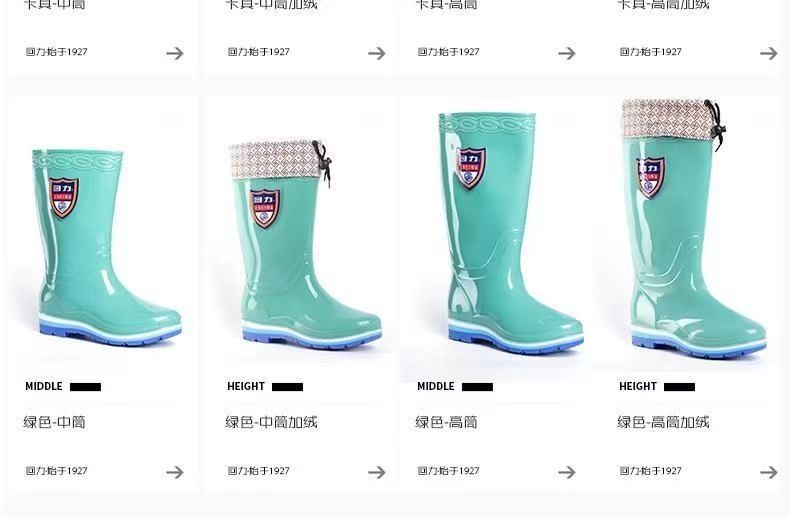Select the 绿色-高筒加绒 product title
Viewport: 790px width, 522px height.
663,422
